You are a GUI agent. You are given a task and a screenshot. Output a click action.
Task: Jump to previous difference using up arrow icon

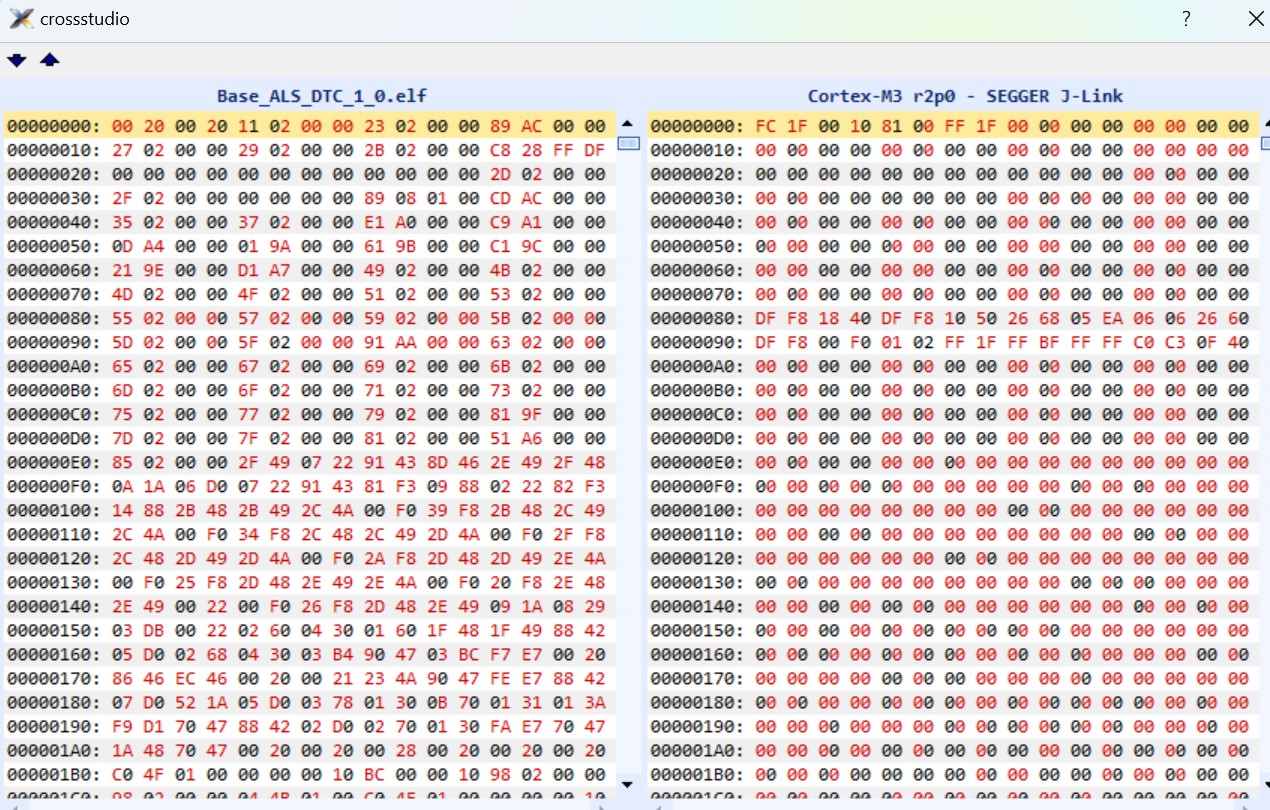click(48, 60)
